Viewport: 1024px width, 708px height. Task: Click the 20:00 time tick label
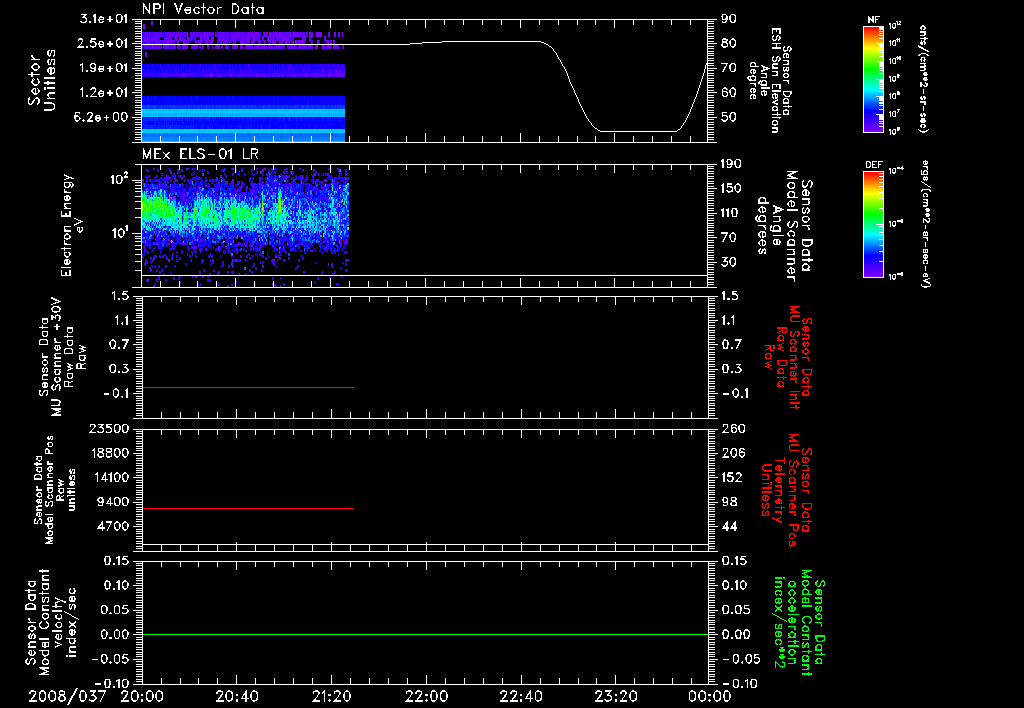click(142, 697)
